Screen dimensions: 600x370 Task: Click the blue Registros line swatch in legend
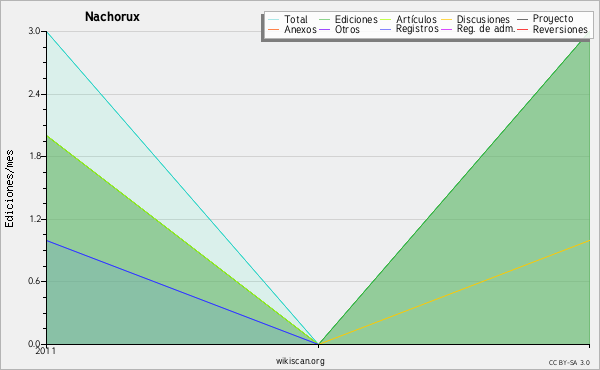click(x=386, y=29)
